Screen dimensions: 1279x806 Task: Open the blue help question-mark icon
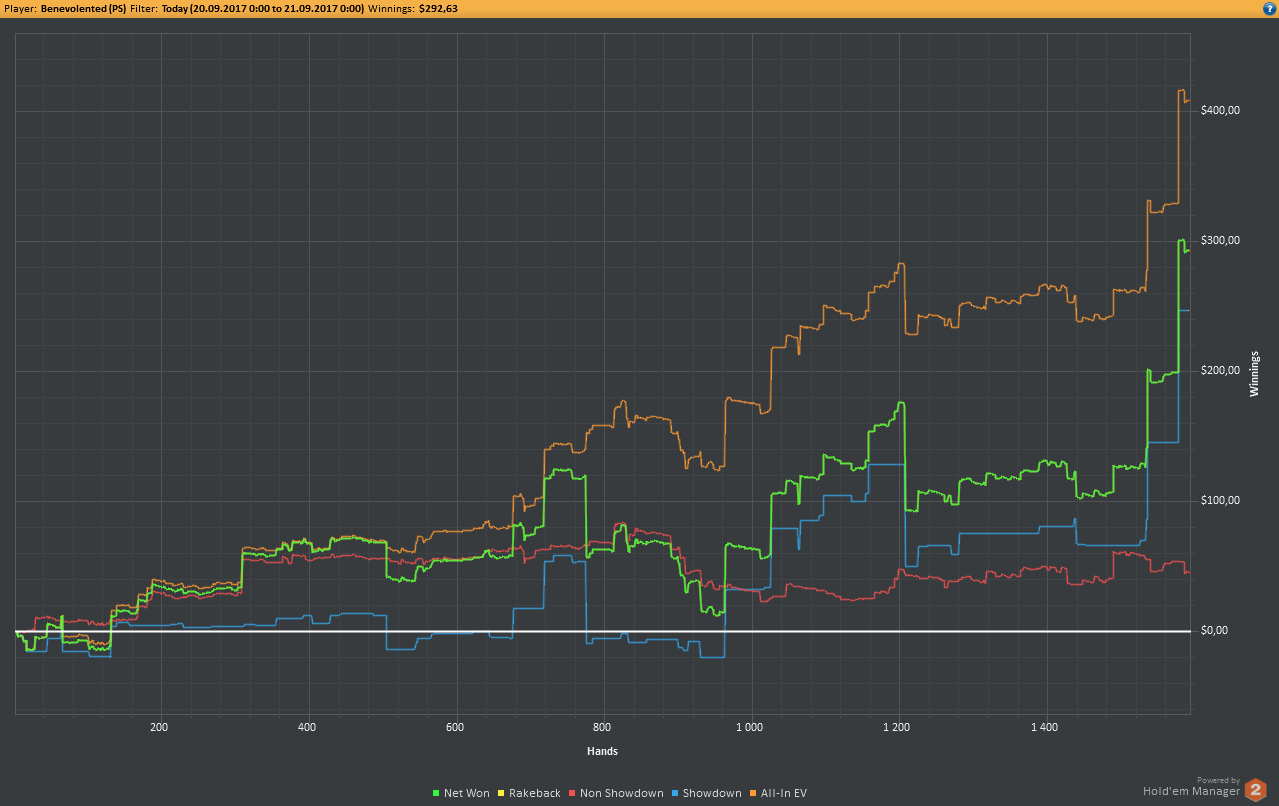coord(1269,8)
